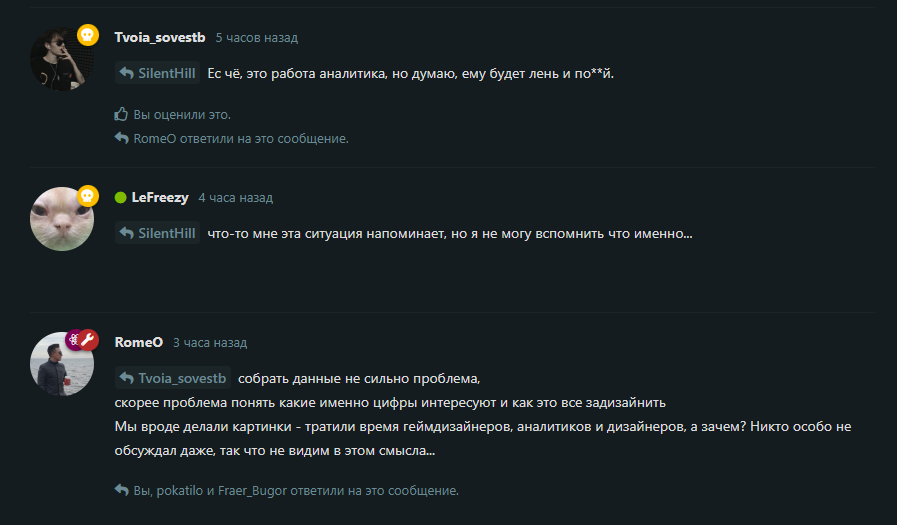
Task: Open the RomeO username link
Action: (138, 343)
